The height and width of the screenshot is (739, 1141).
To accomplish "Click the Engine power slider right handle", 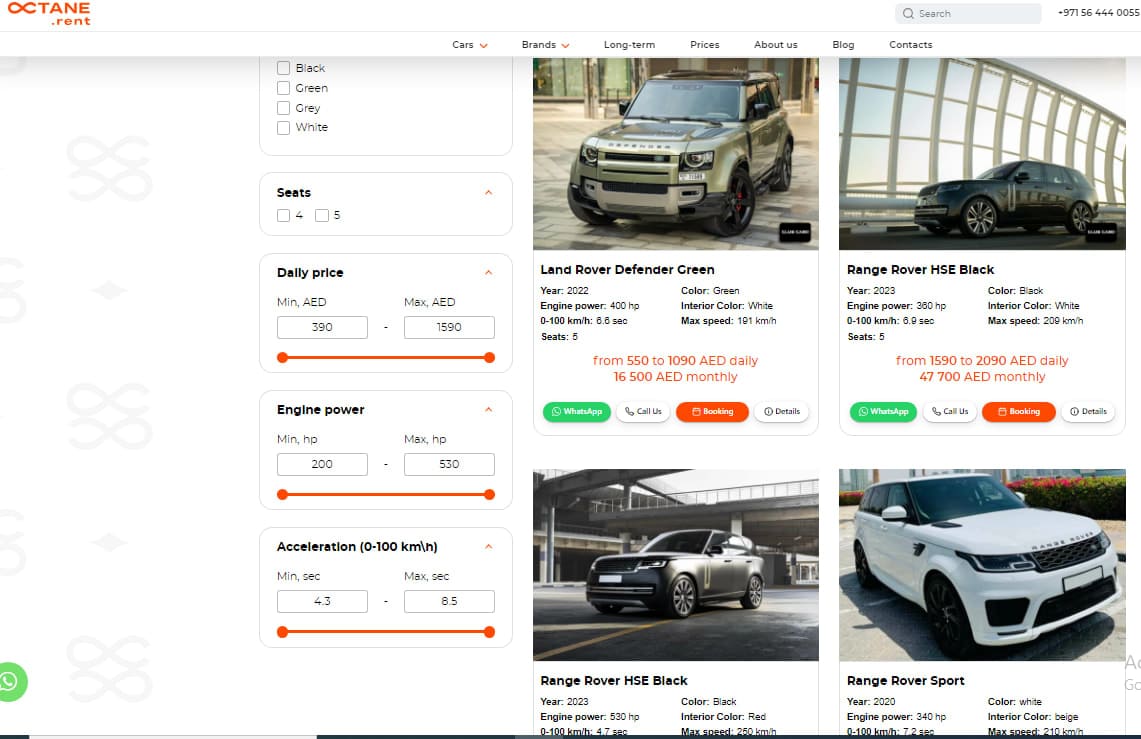I will [x=490, y=495].
